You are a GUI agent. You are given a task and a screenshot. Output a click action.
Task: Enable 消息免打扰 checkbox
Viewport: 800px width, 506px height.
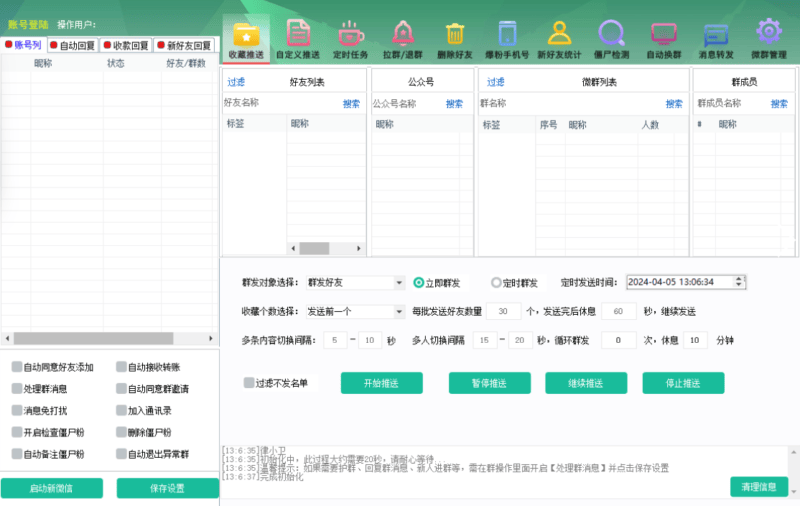point(17,411)
